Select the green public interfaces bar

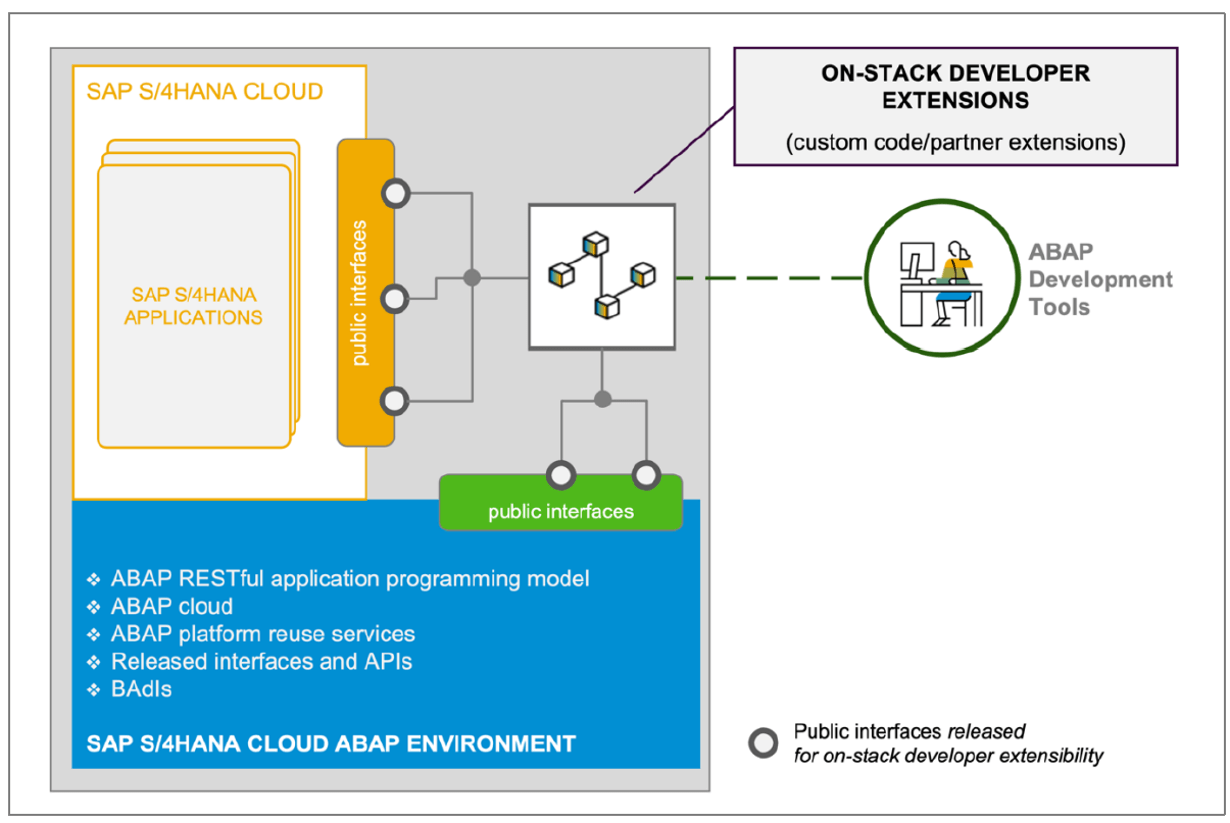tap(561, 502)
